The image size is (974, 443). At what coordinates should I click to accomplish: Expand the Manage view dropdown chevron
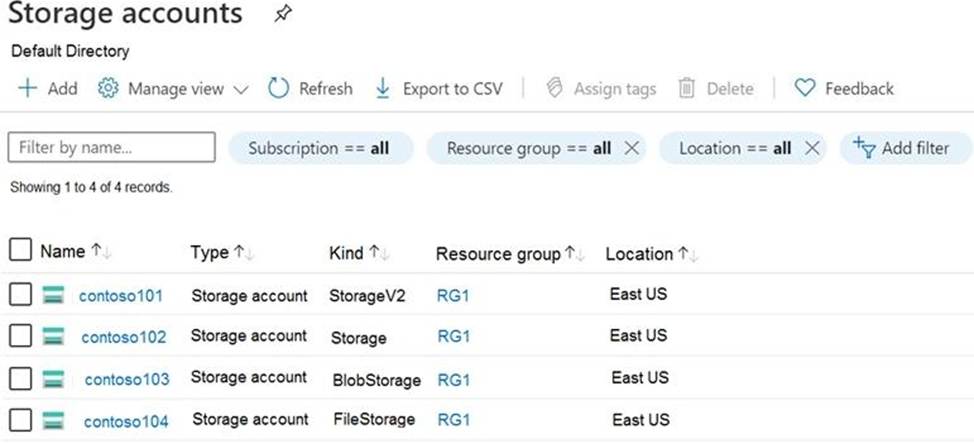(x=240, y=89)
